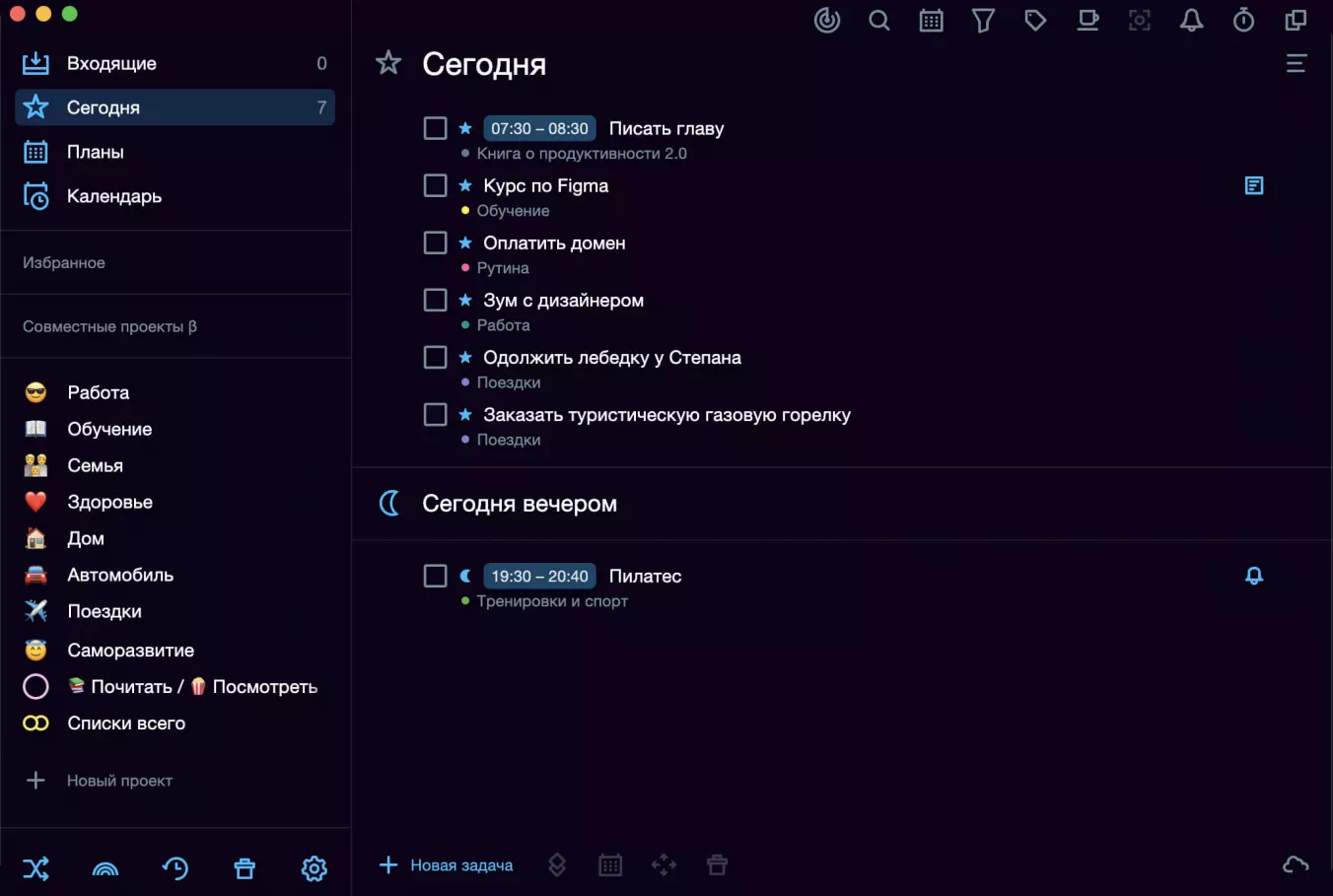The height and width of the screenshot is (896, 1333).
Task: Open the tags icon in top toolbar
Action: 1035,20
